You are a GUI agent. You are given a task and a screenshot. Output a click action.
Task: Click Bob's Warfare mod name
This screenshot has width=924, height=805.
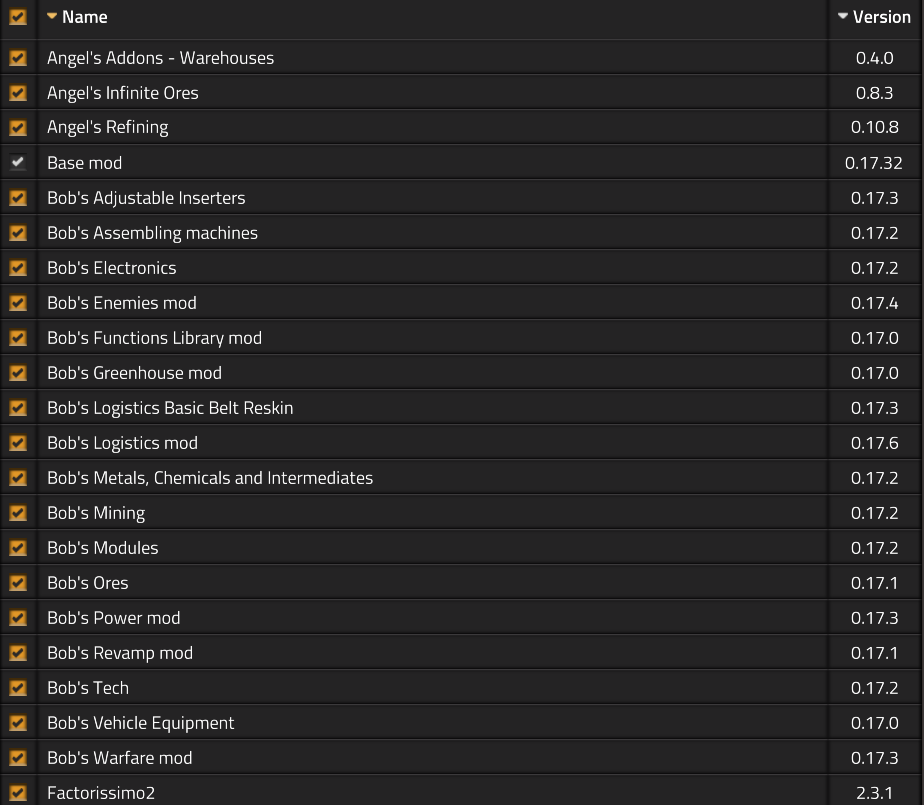point(120,758)
